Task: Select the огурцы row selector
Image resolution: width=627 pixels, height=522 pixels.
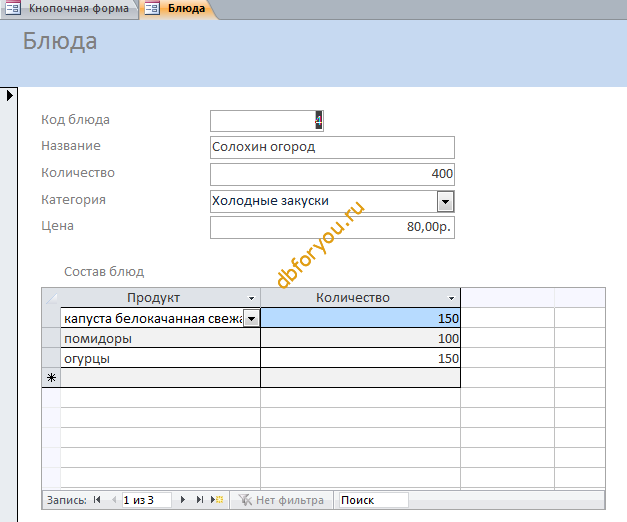Action: pyautogui.click(x=51, y=358)
